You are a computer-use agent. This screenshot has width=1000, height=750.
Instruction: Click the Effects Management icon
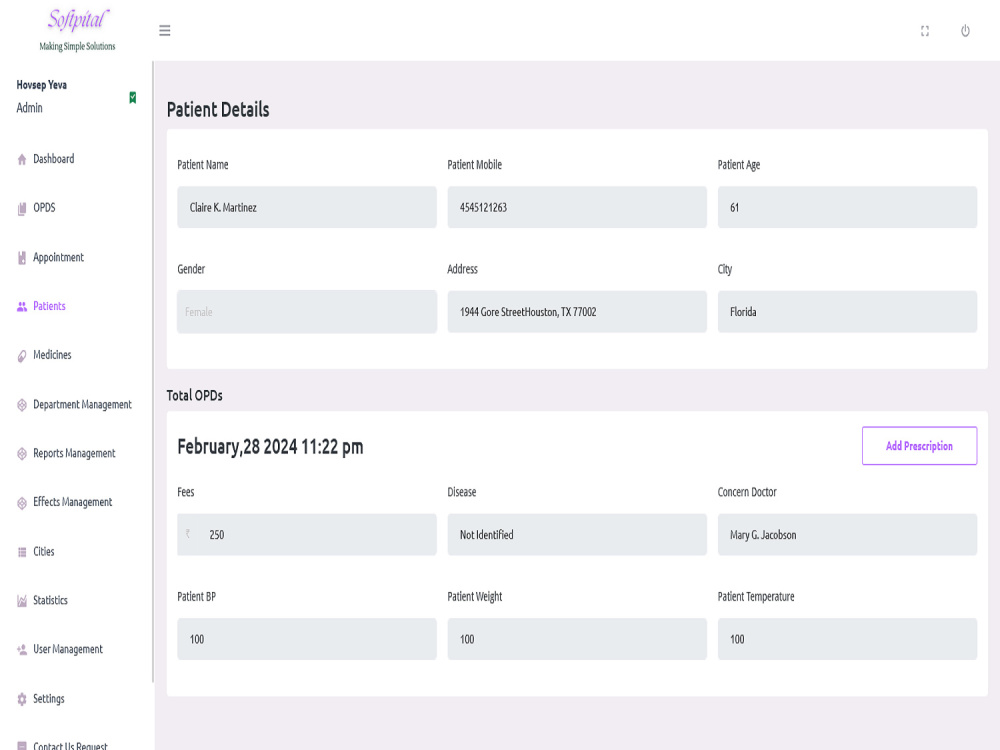click(22, 503)
